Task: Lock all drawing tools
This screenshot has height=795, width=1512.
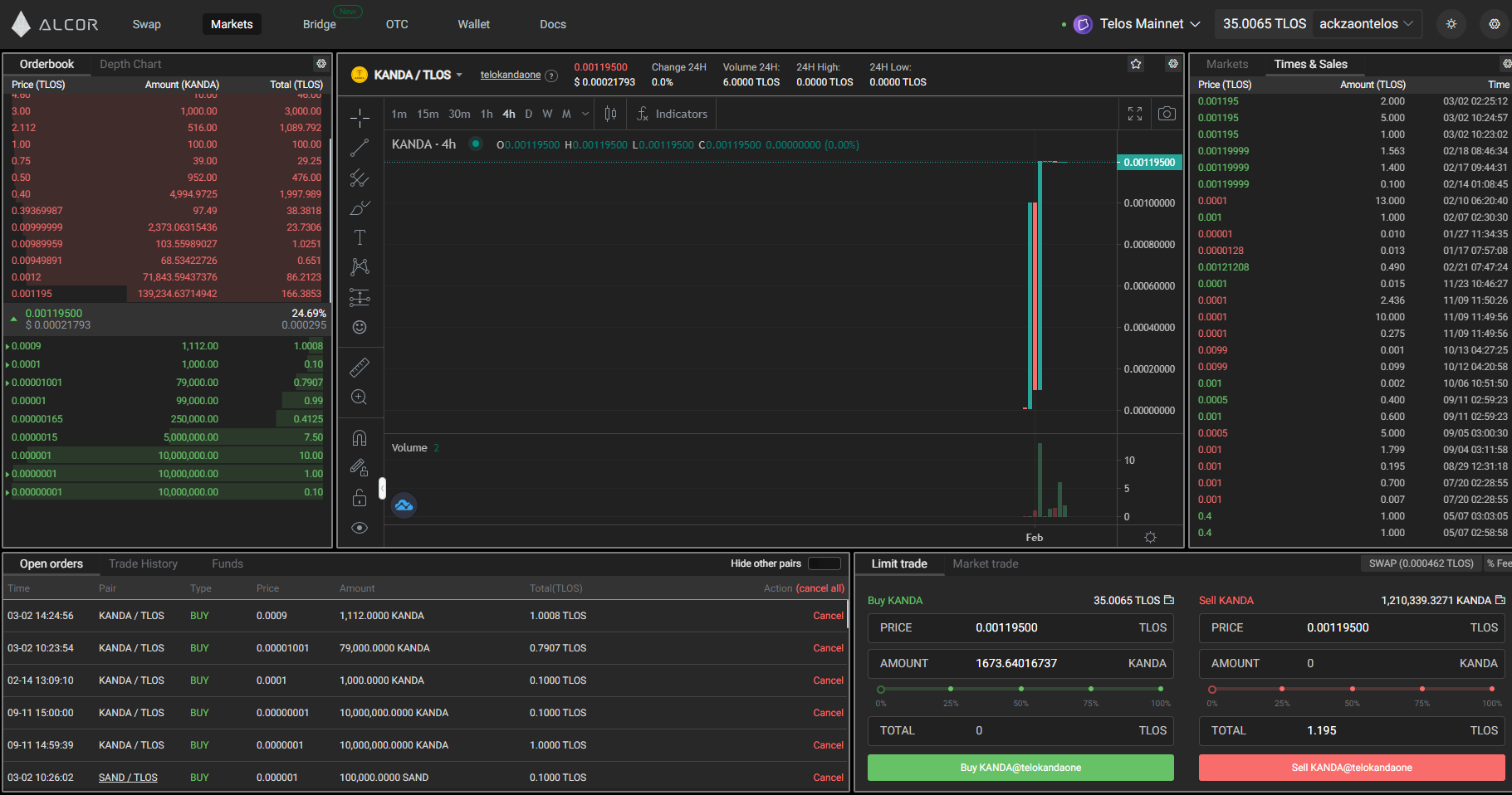Action: pos(360,497)
